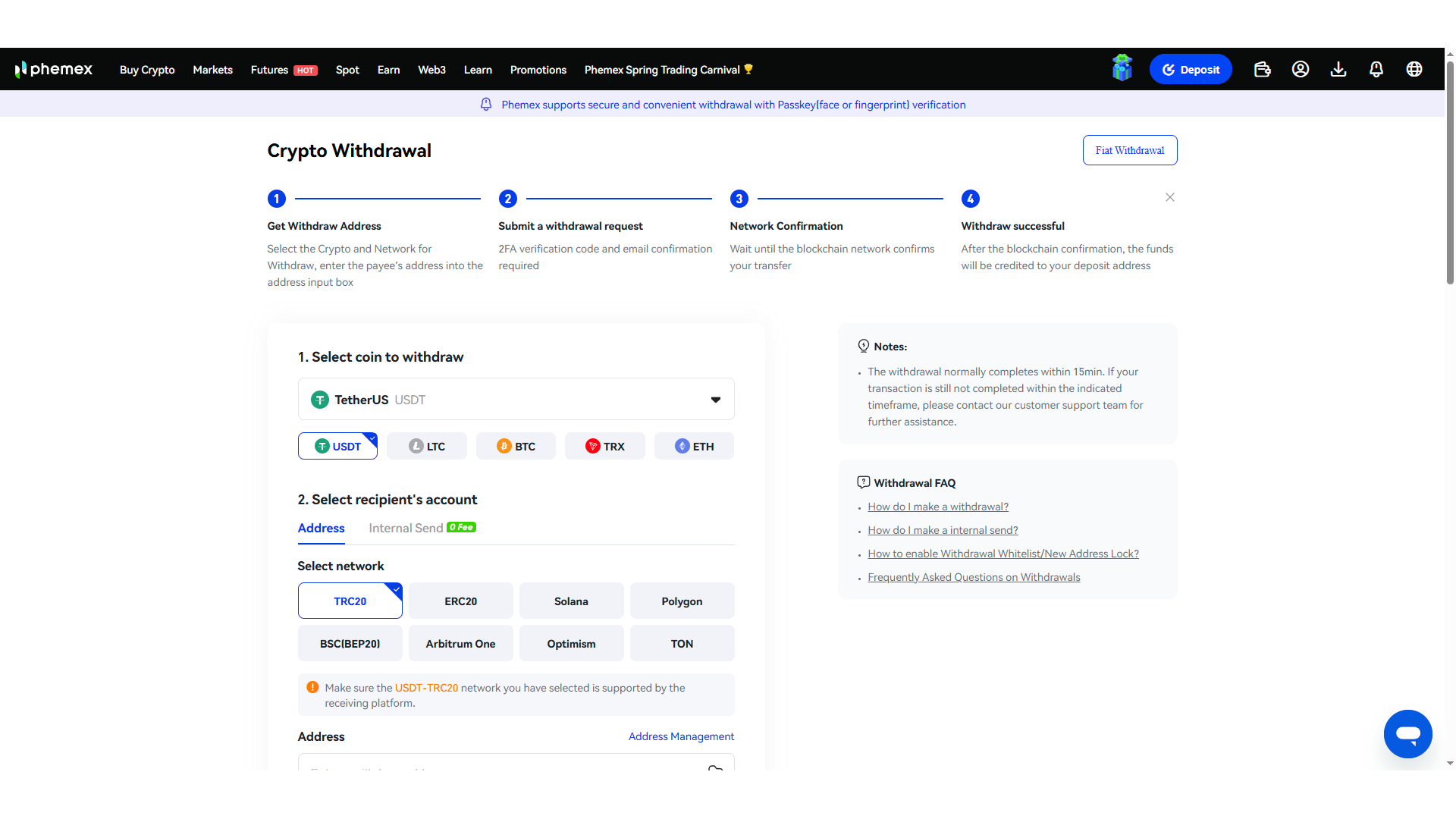Select the ETH coin chip
Image resolution: width=1456 pixels, height=819 pixels.
point(694,446)
